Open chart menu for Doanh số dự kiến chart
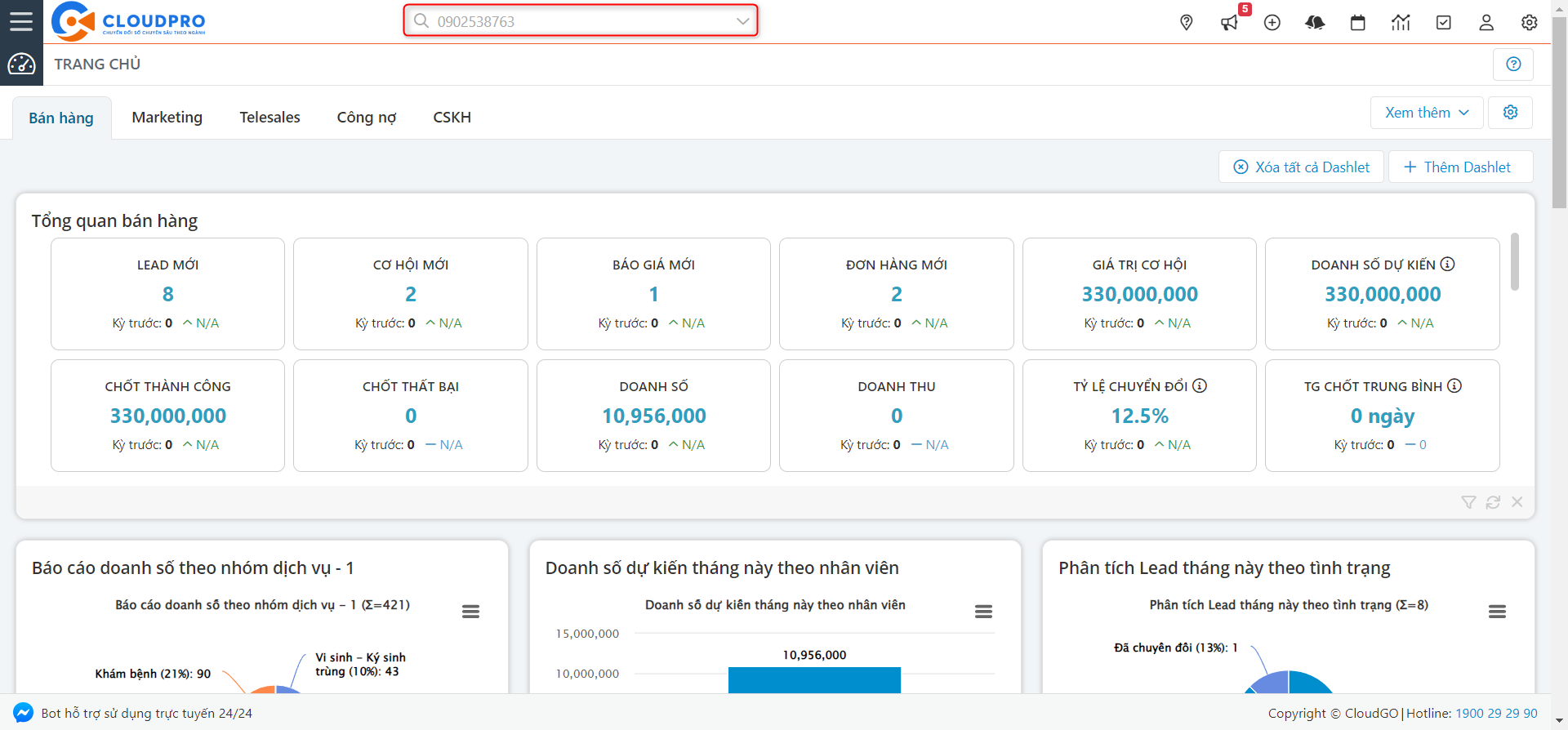 [x=984, y=612]
